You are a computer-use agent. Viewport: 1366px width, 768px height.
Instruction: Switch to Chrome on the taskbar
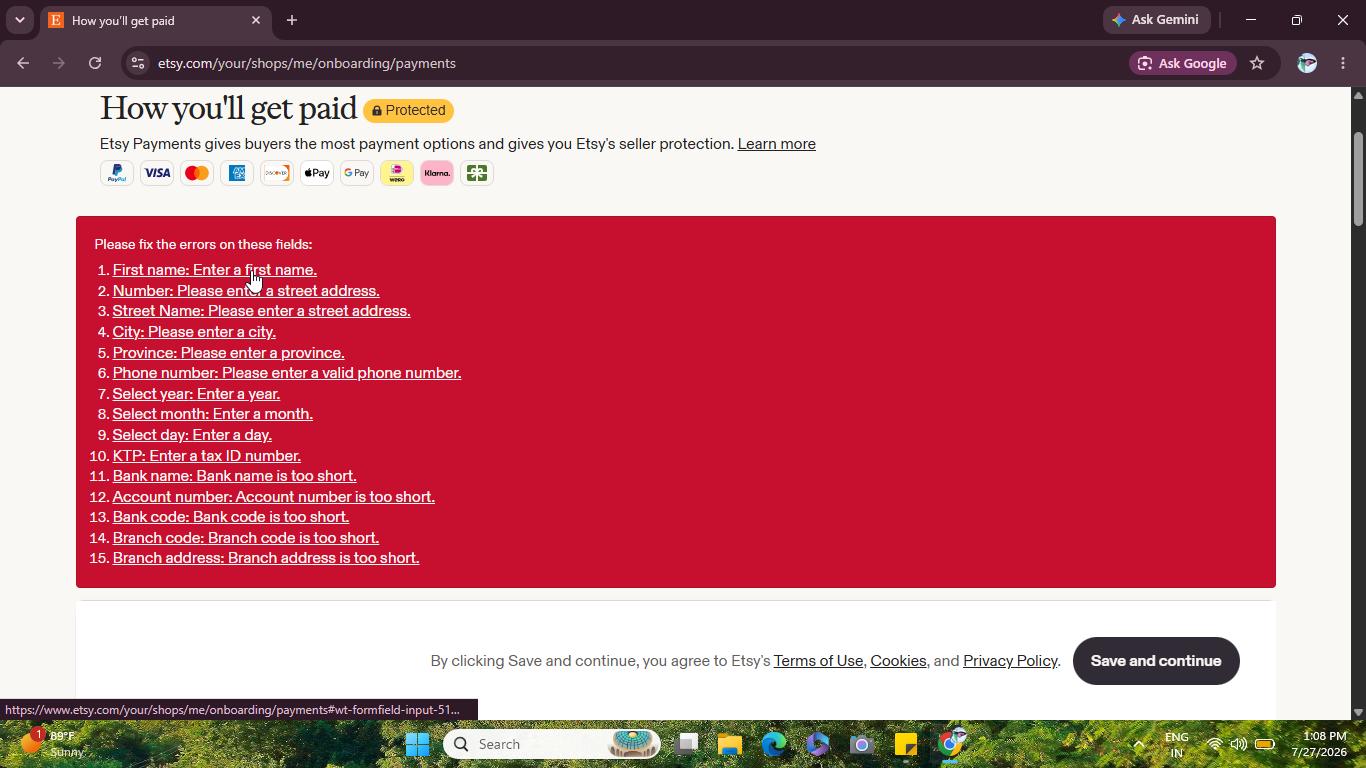[x=950, y=744]
